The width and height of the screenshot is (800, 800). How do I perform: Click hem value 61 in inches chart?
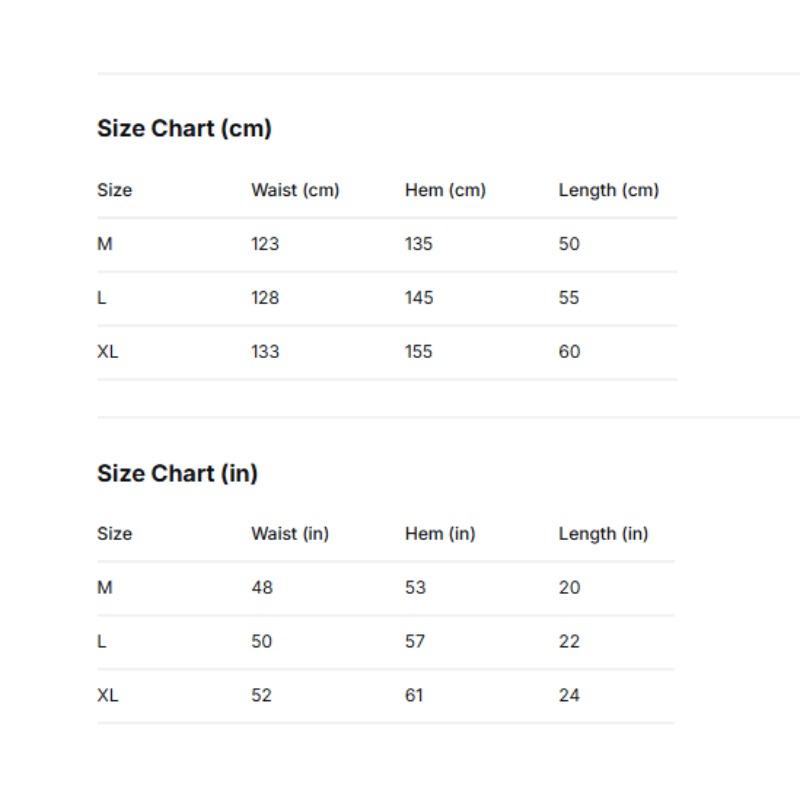pyautogui.click(x=414, y=695)
